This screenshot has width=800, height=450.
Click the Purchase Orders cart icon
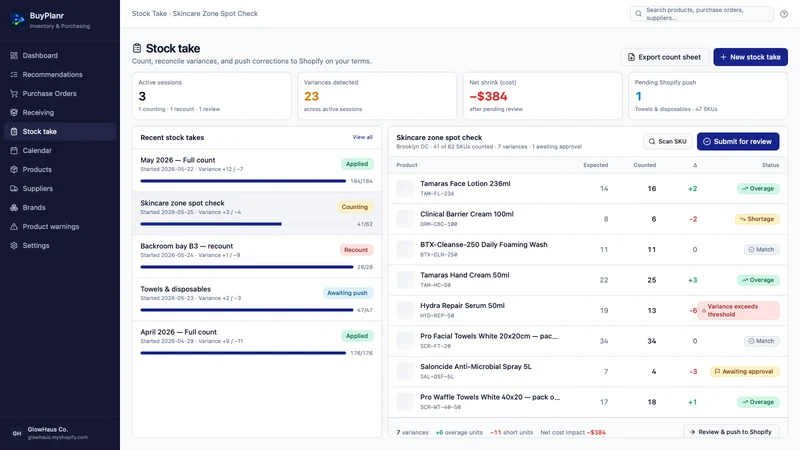click(14, 93)
